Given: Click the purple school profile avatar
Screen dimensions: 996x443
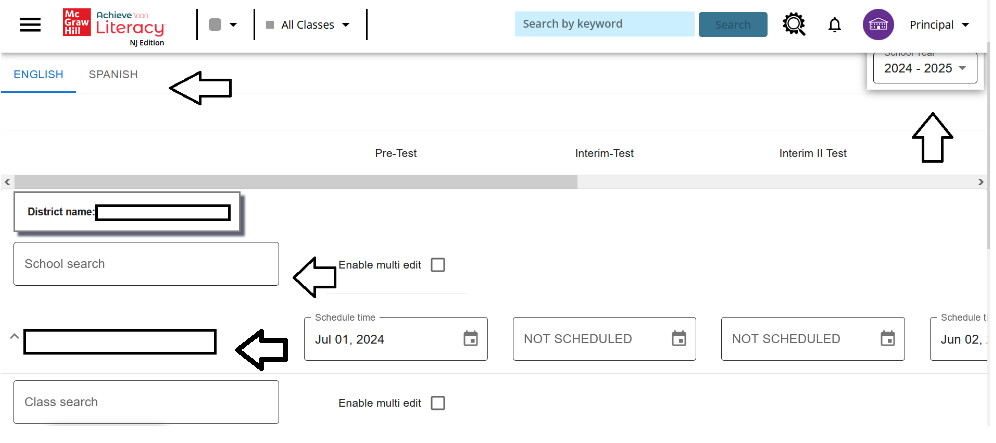Looking at the screenshot, I should coord(878,25).
